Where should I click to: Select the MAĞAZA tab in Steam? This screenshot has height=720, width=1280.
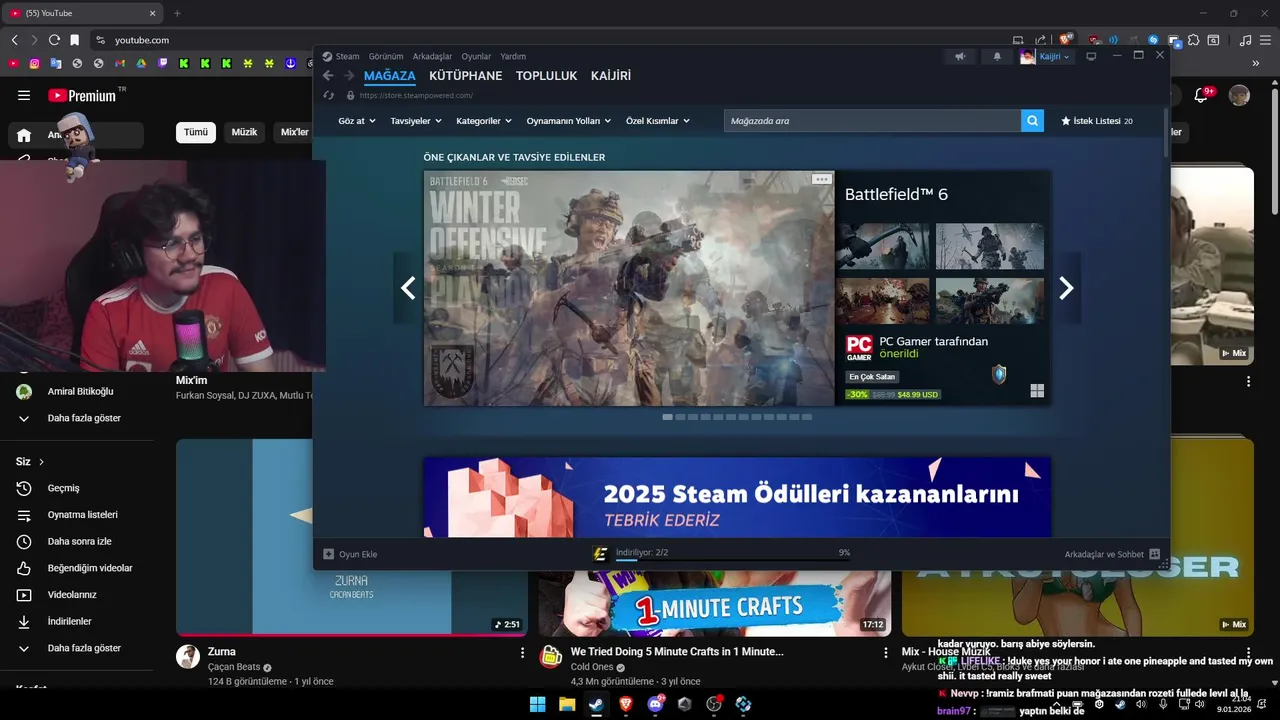(x=390, y=76)
